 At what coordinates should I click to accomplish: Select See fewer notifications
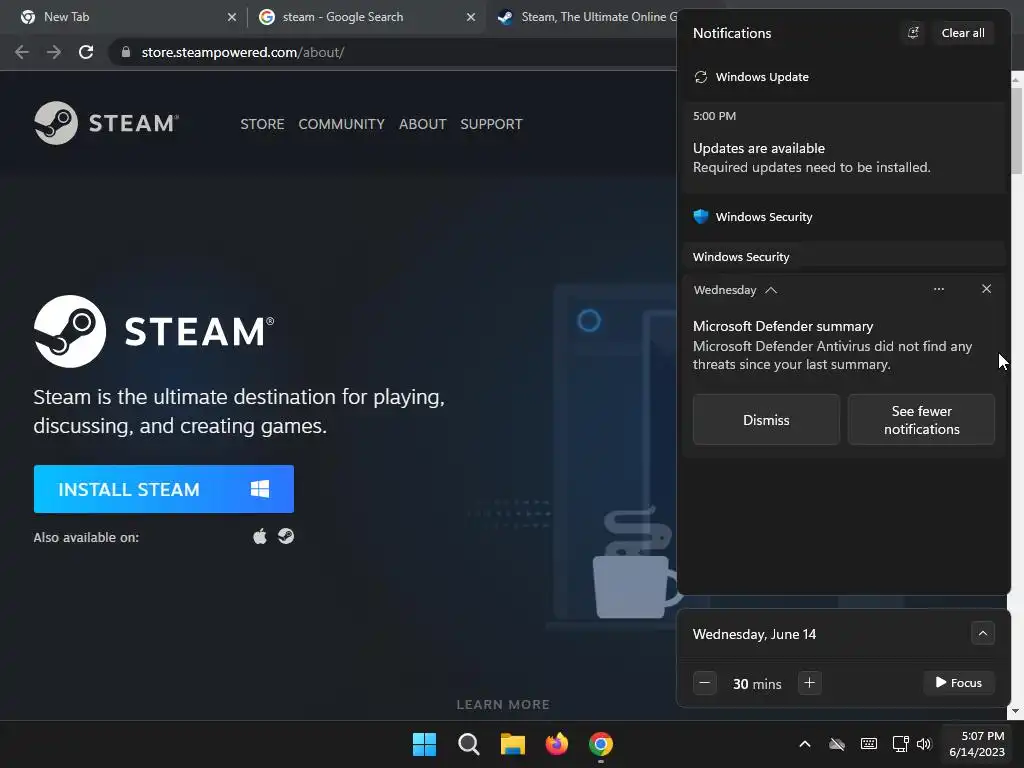coord(921,420)
